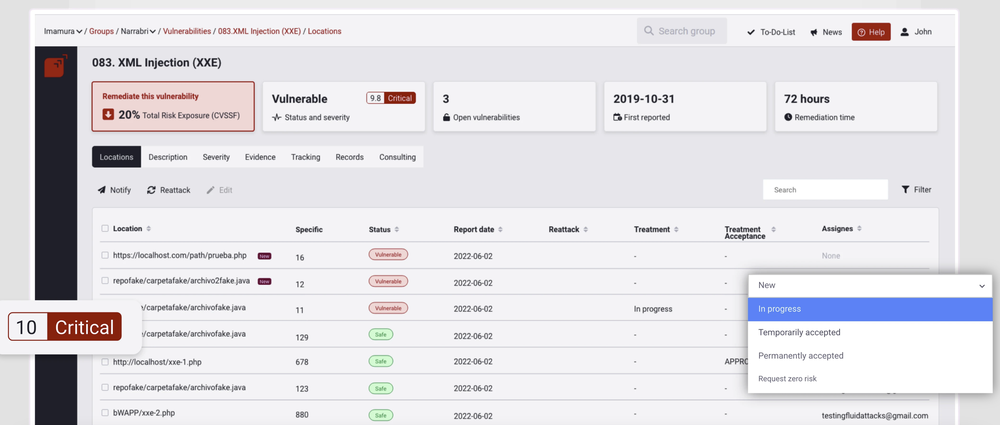The height and width of the screenshot is (425, 1000).
Task: Sort by Status column arrows
Action: click(397, 229)
